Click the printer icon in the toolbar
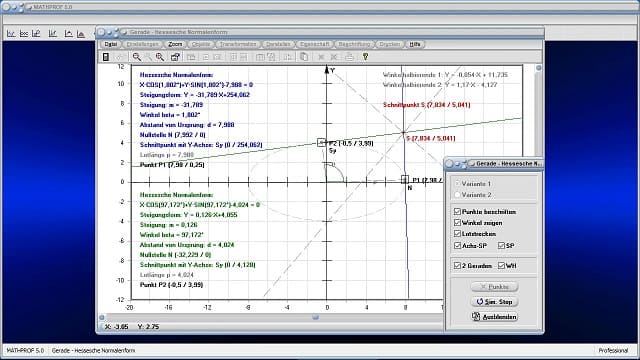Image resolution: width=640 pixels, height=360 pixels. (349, 57)
